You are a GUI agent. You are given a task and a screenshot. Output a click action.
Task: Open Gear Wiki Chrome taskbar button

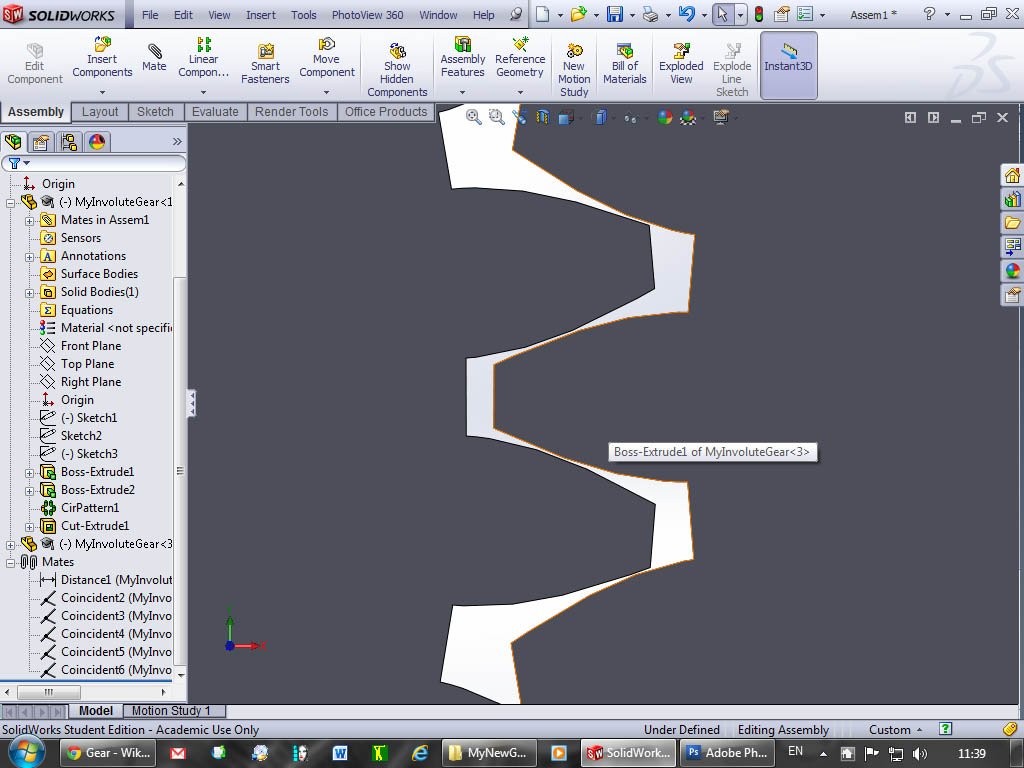[108, 752]
